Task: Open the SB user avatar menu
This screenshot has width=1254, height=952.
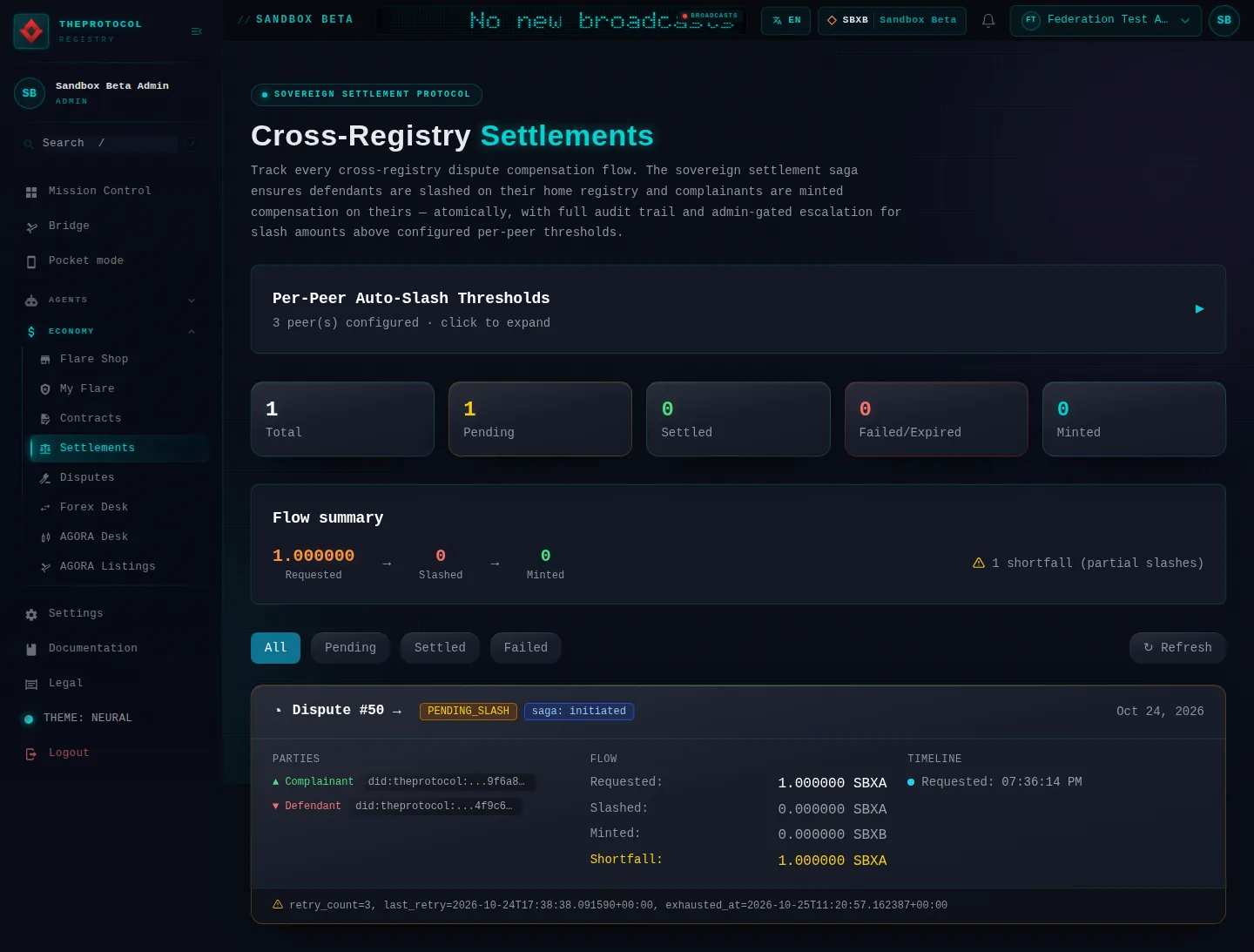Action: point(1224,20)
